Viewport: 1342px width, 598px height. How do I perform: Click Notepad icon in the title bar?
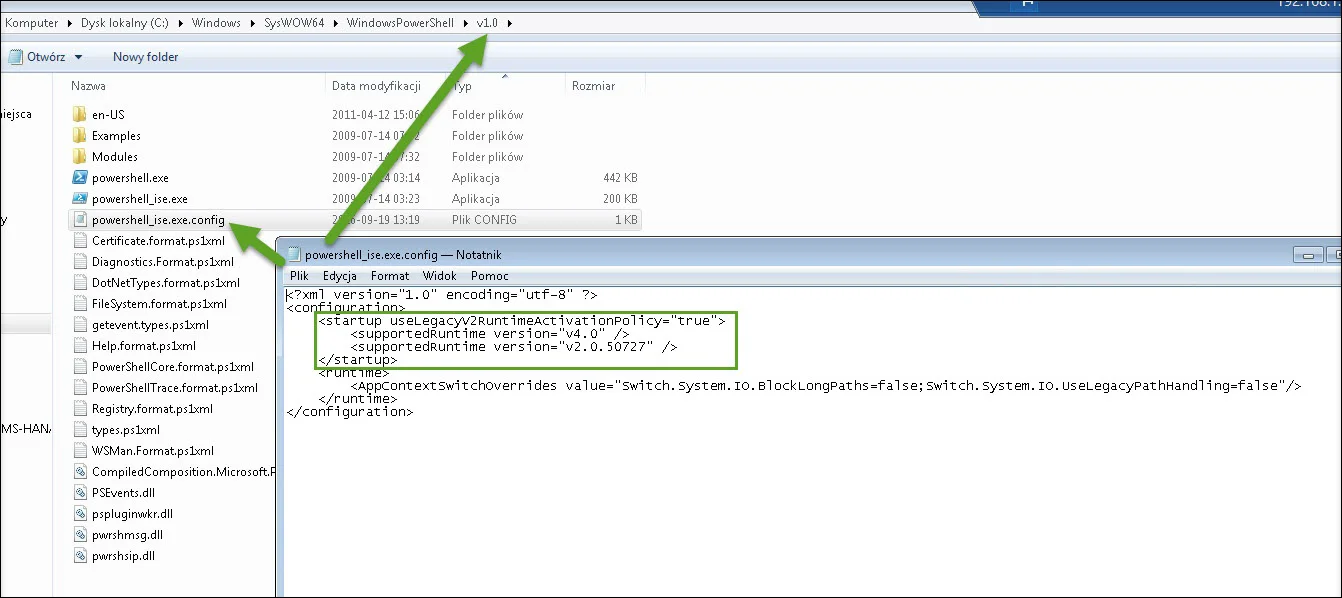point(293,254)
